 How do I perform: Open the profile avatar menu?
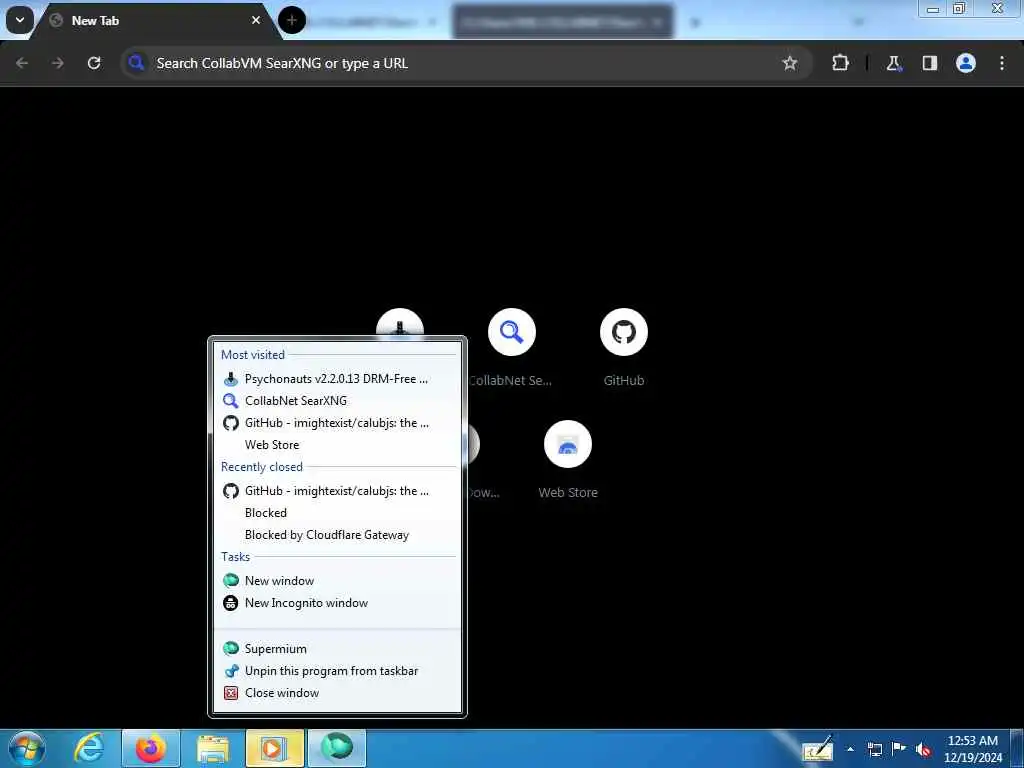[x=966, y=63]
